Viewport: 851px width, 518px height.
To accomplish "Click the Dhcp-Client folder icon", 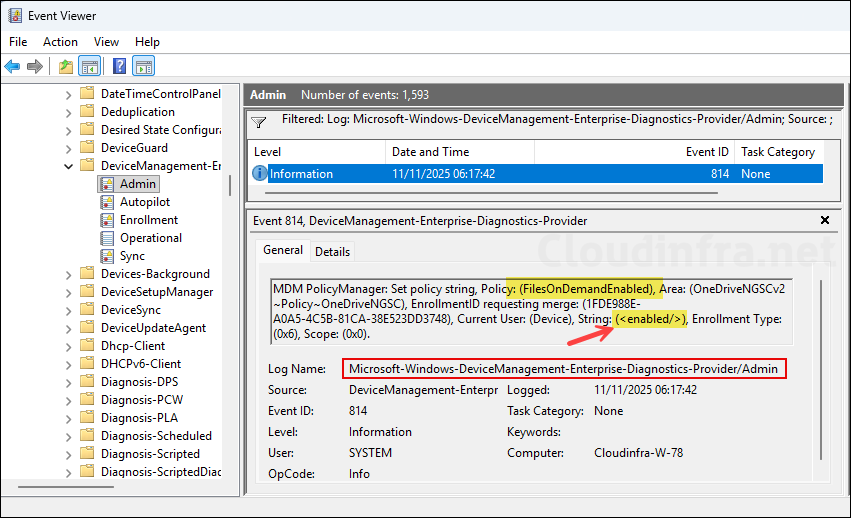I will coord(87,345).
